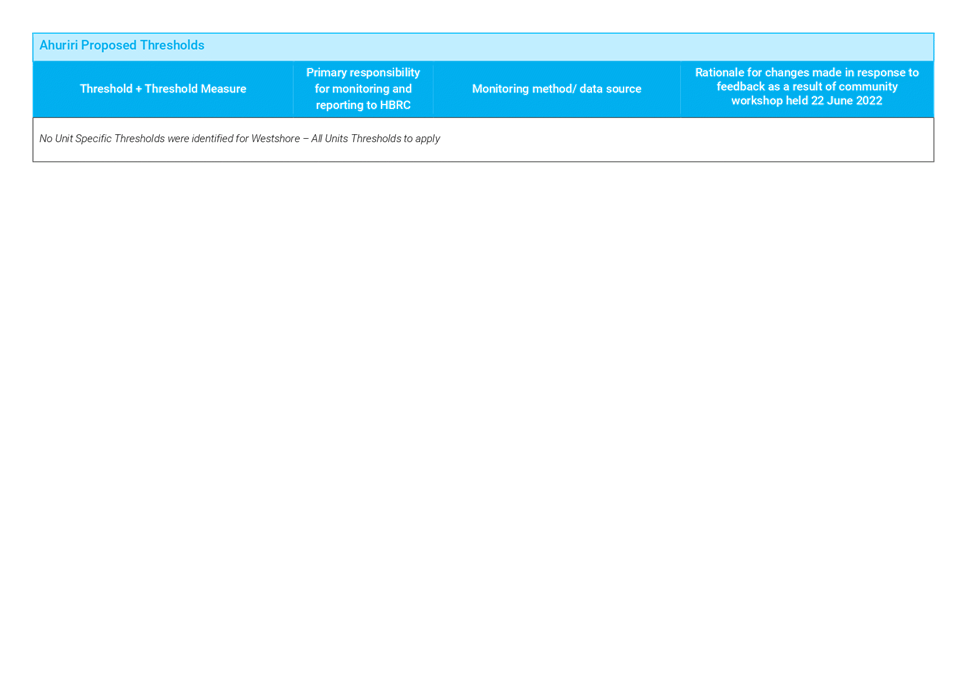Click the 'Primary responsibility for monitoring' header
The image size is (967, 678).
point(363,89)
